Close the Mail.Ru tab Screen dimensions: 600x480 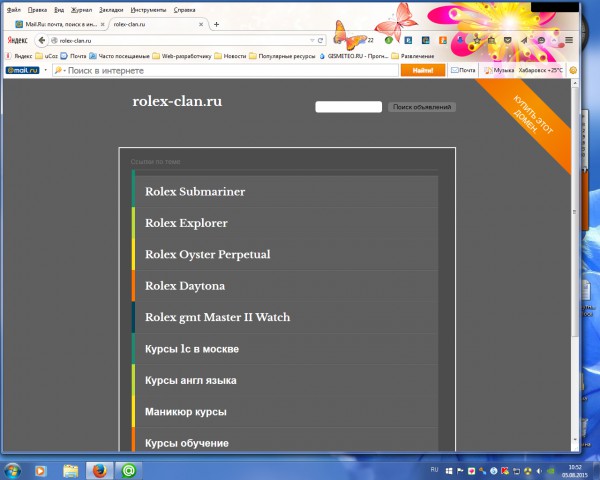point(103,24)
